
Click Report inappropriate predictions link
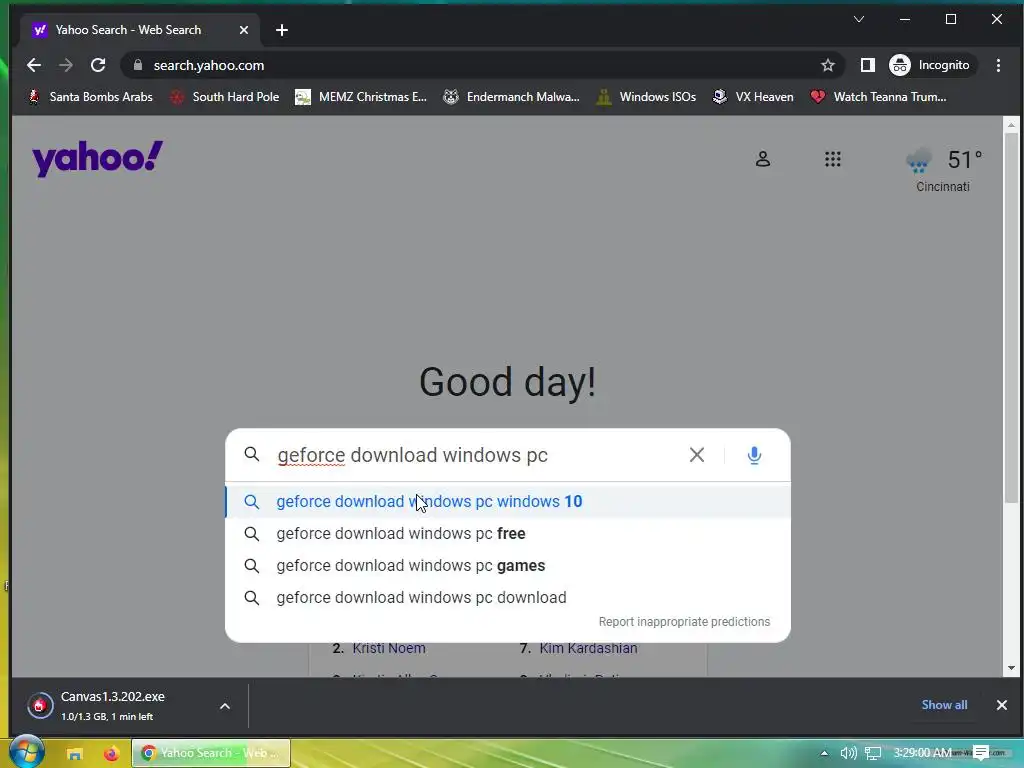684,622
